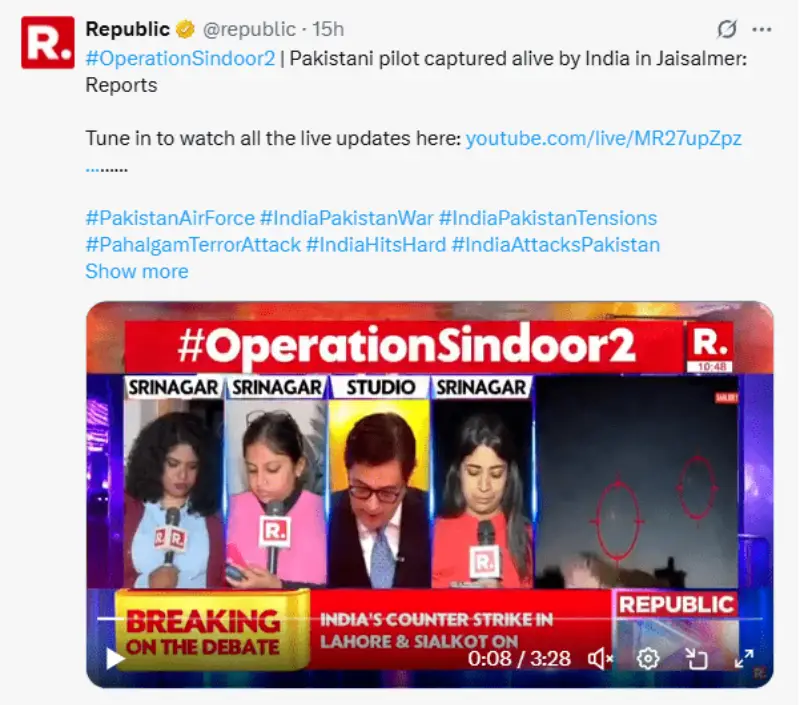Play the video with the play icon

115,659
